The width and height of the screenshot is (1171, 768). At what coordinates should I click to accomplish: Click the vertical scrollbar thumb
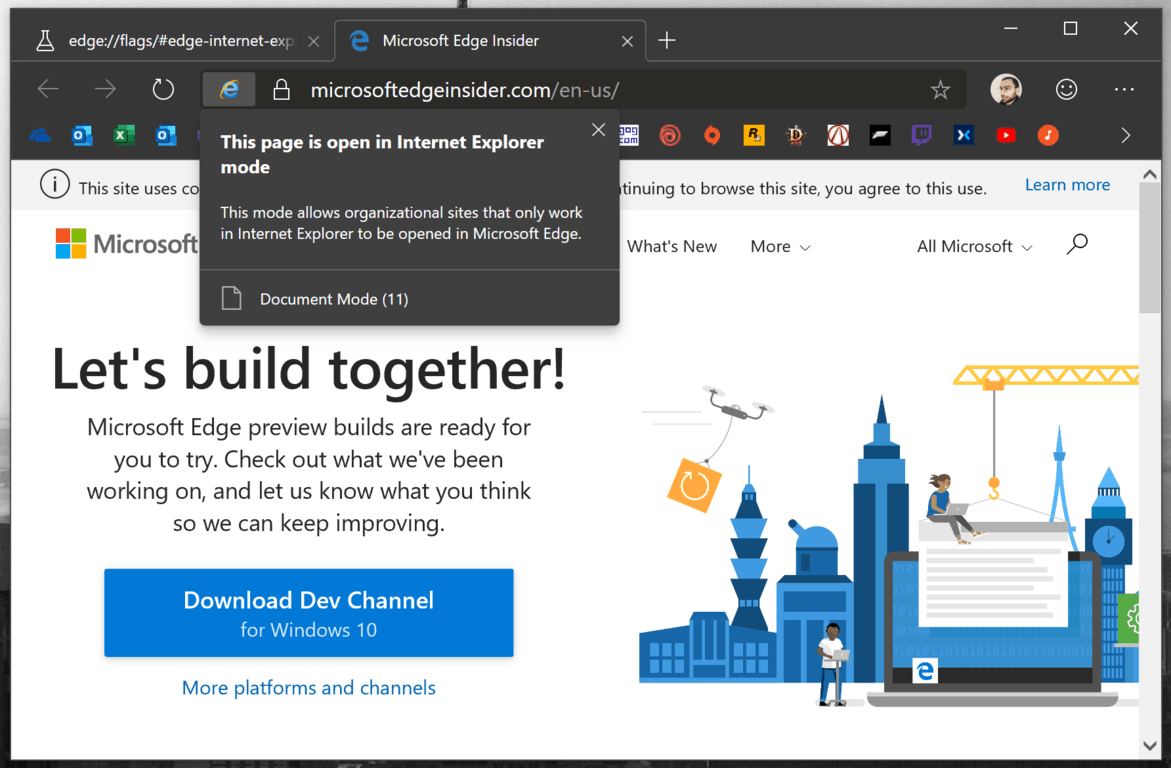[1150, 248]
